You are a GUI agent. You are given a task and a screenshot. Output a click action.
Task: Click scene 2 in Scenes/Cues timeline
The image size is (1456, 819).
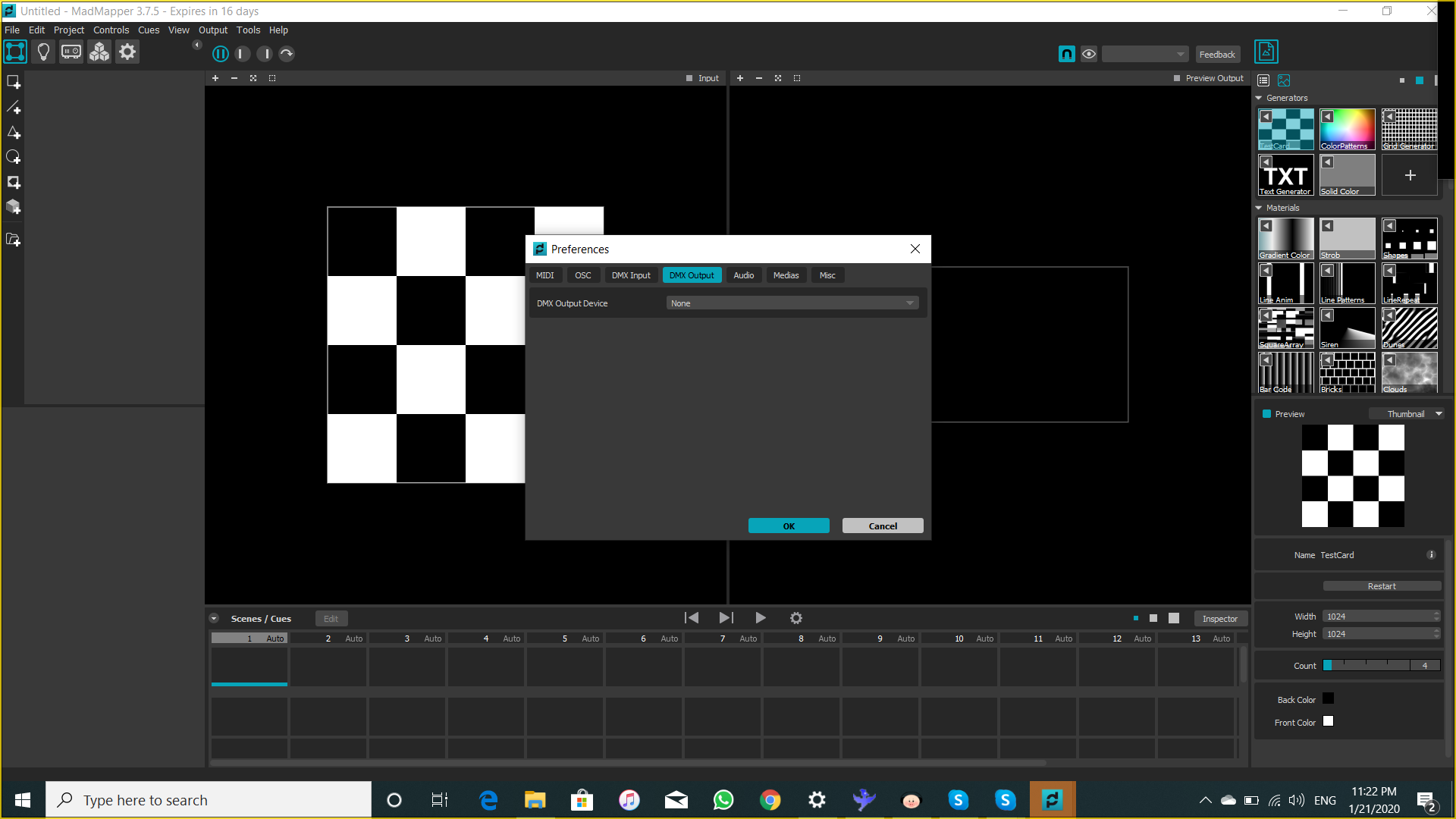point(327,638)
